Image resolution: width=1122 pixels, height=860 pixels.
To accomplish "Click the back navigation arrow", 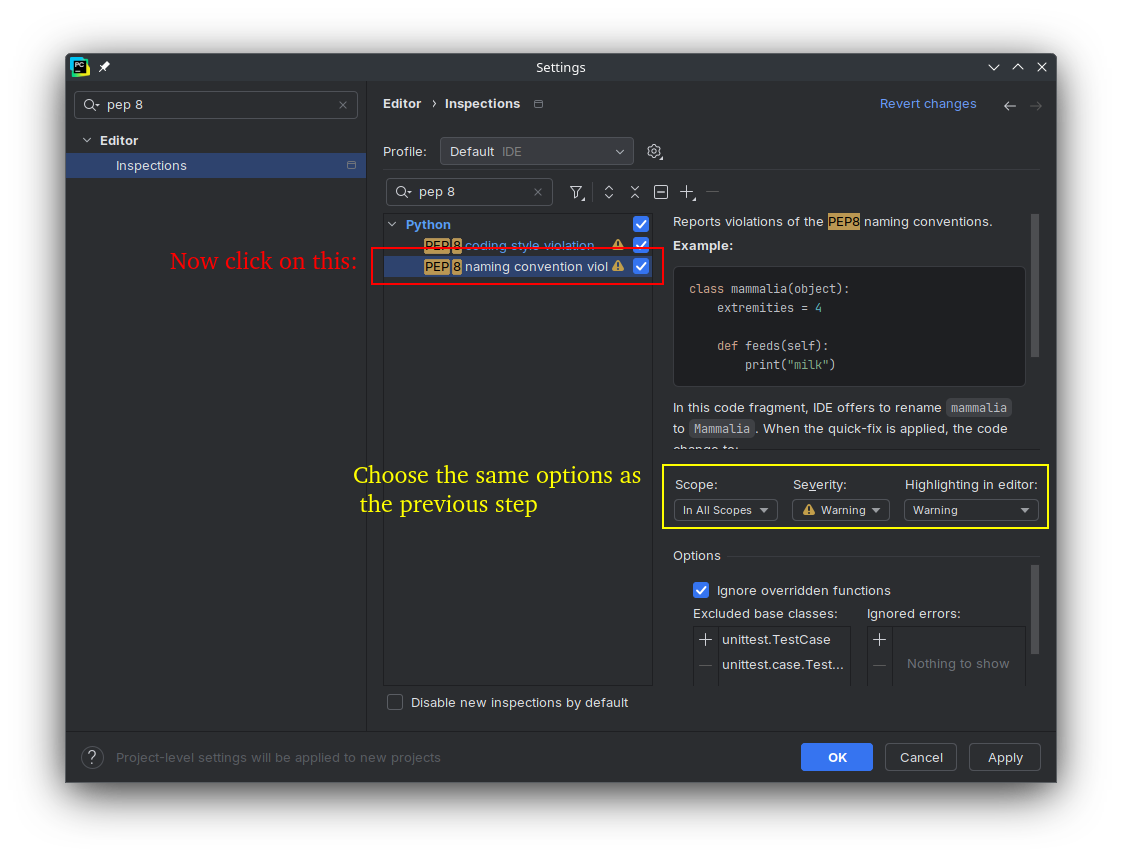I will pos(1010,105).
